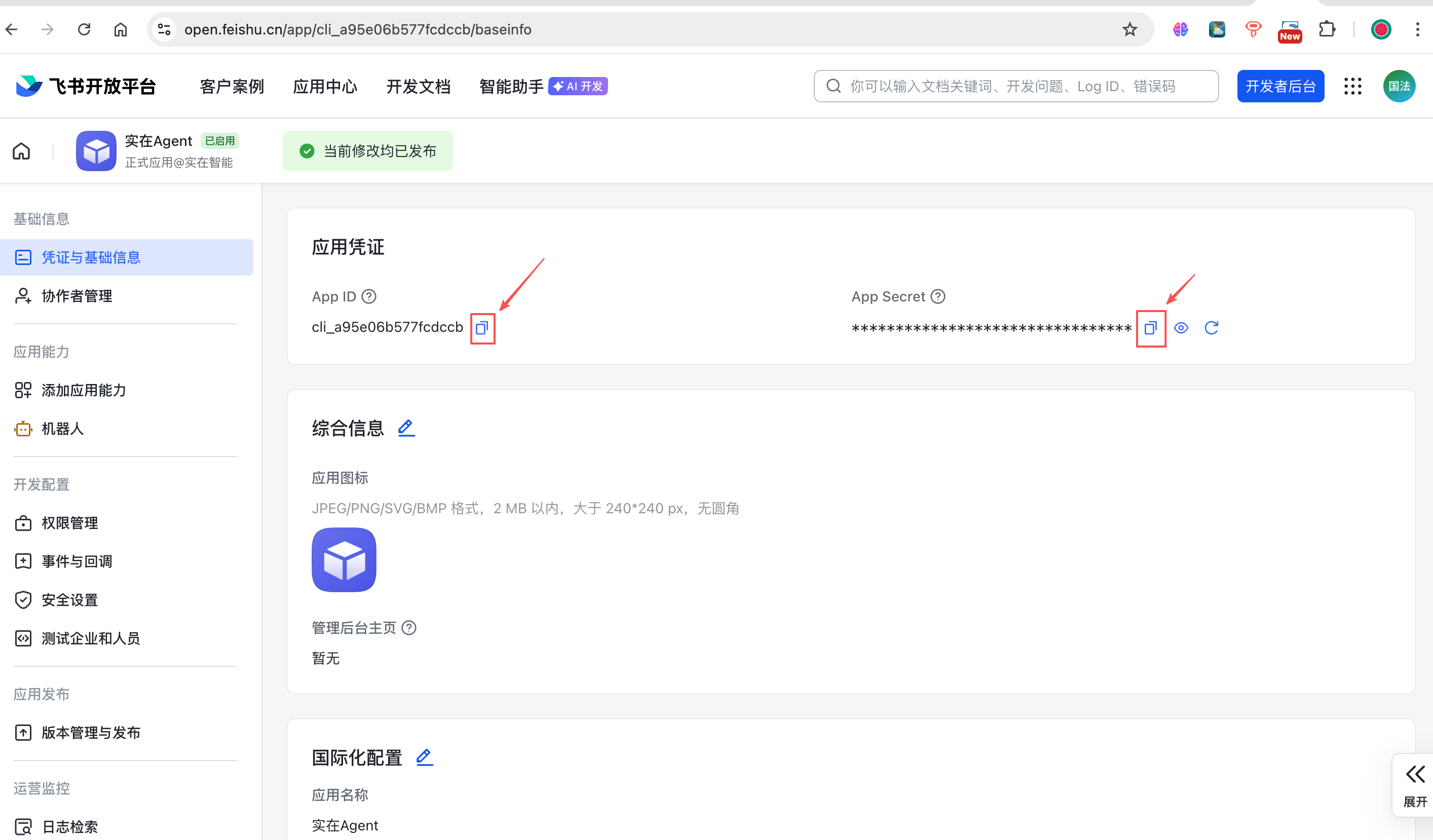Click the app icon under 应用图标
Image resolution: width=1433 pixels, height=840 pixels.
click(344, 560)
